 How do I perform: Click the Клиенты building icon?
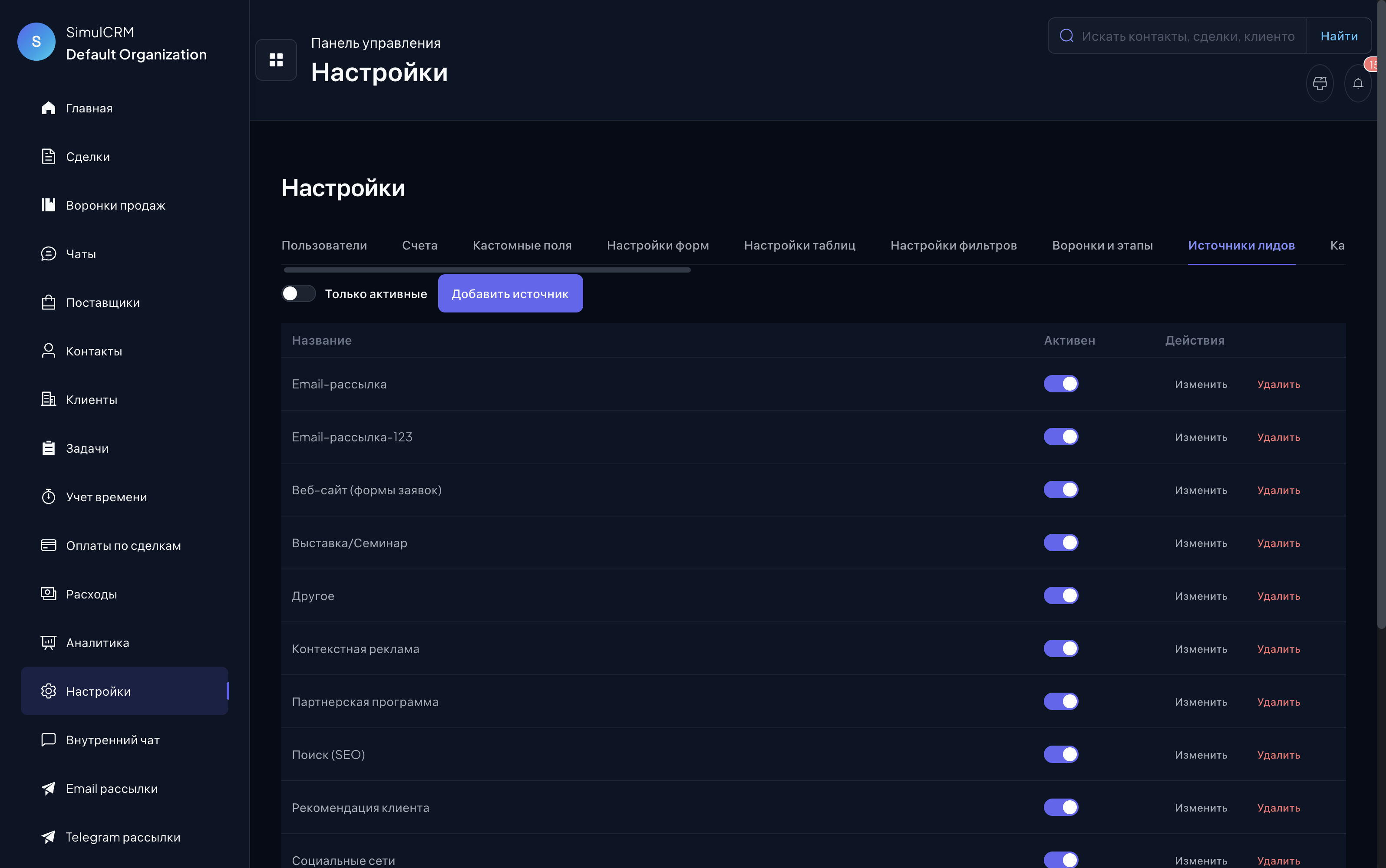(48, 400)
